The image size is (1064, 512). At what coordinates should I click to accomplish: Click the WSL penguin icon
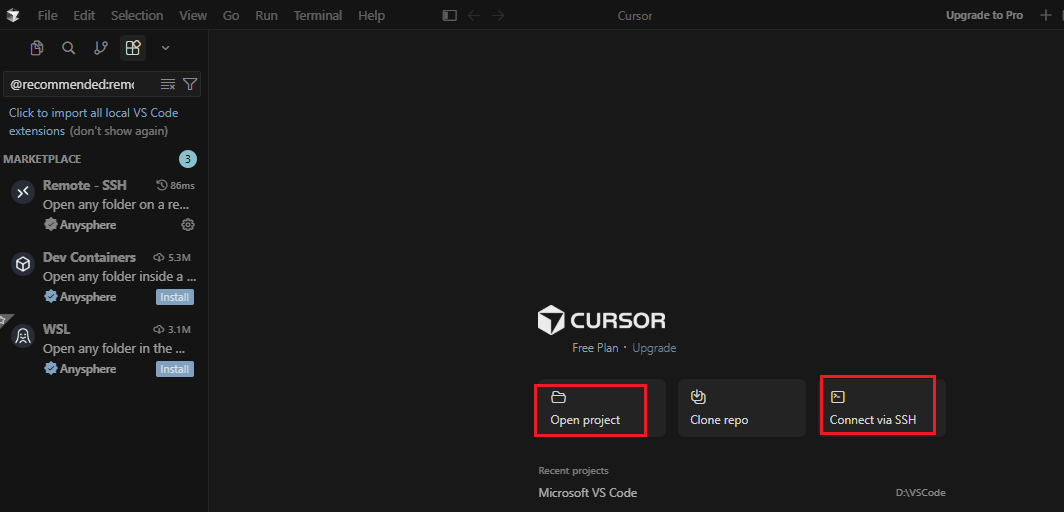pos(23,336)
